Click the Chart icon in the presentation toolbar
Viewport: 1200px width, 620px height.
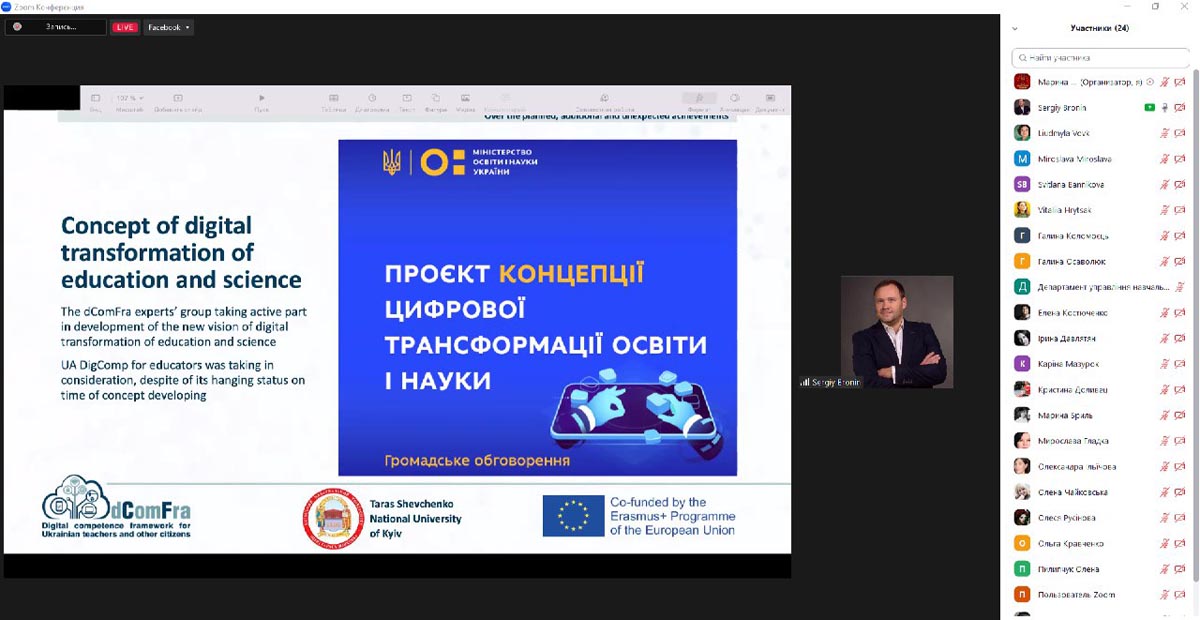click(372, 101)
